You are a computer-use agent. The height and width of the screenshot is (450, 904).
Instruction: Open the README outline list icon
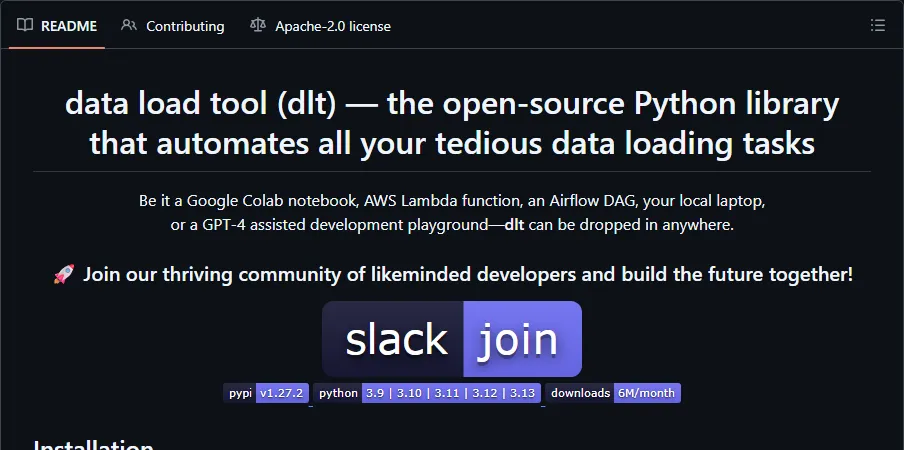[877, 25]
